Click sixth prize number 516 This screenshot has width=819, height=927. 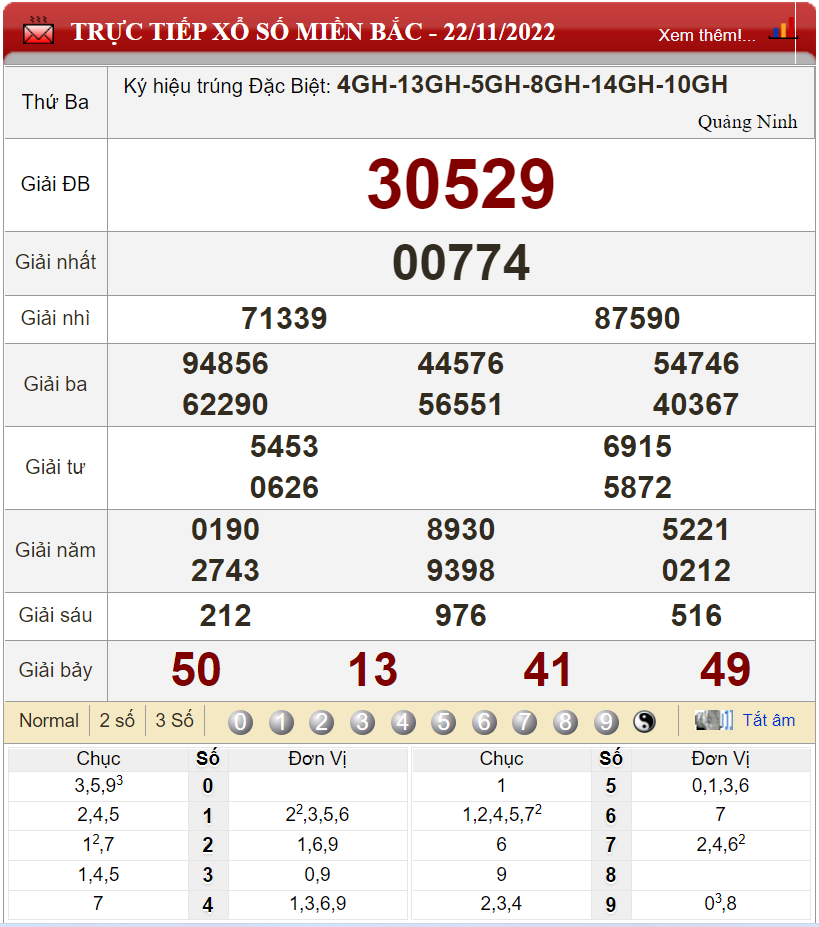coord(696,616)
